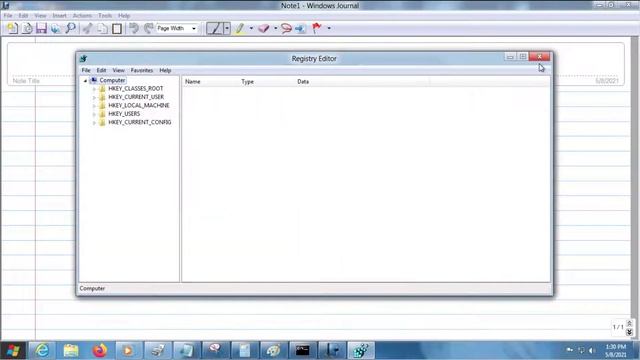This screenshot has height=360, width=640.
Task: Open Firefox from taskbar
Action: coord(100,351)
